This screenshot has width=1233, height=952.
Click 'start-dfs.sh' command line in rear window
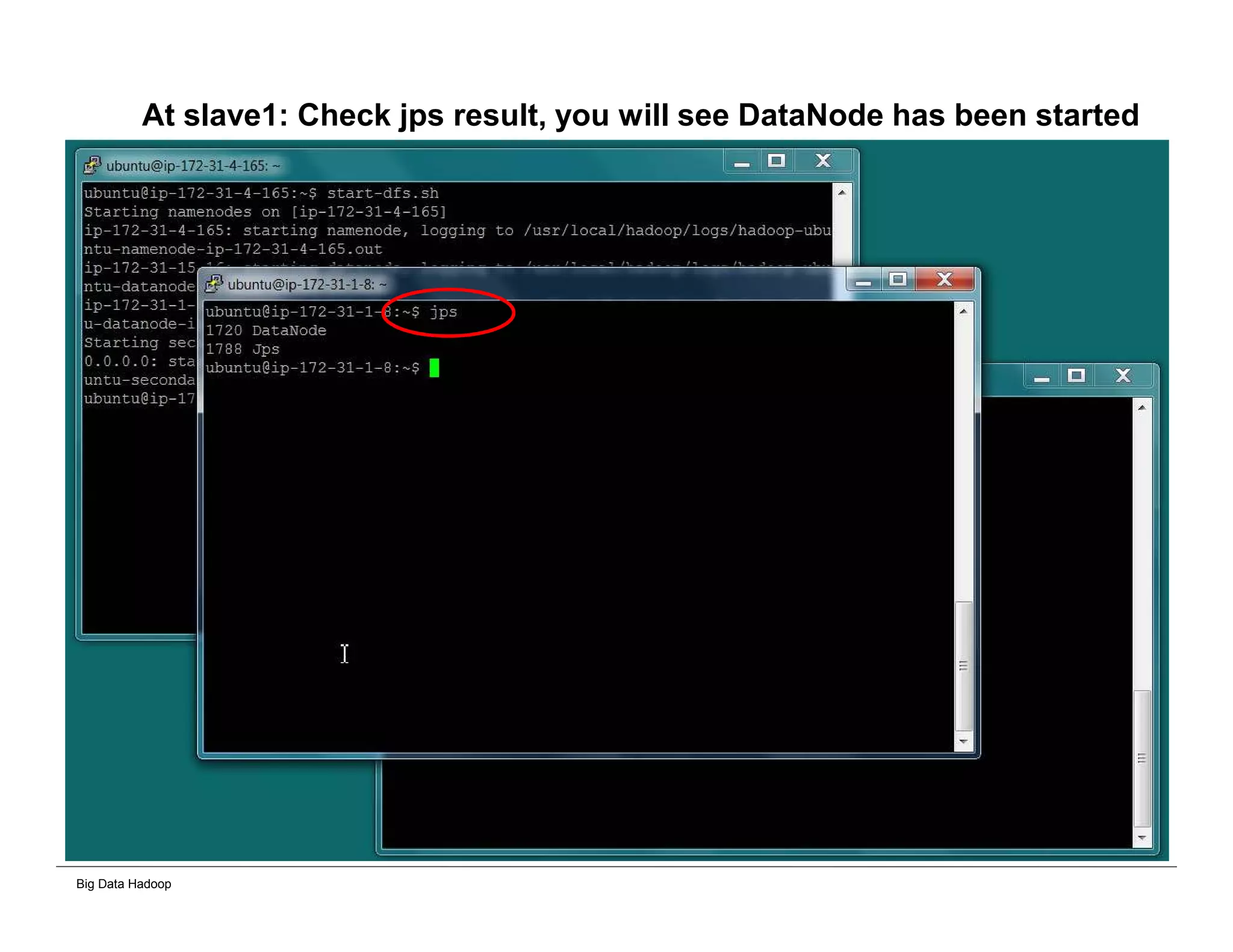pyautogui.click(x=261, y=193)
